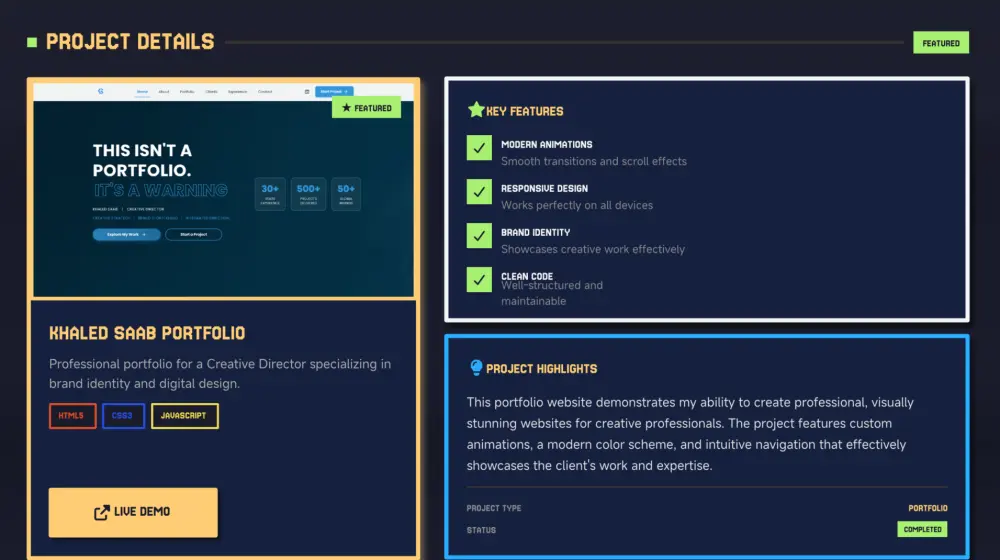The image size is (1000, 560).
Task: Click the Modern Animations label
Action: (547, 145)
